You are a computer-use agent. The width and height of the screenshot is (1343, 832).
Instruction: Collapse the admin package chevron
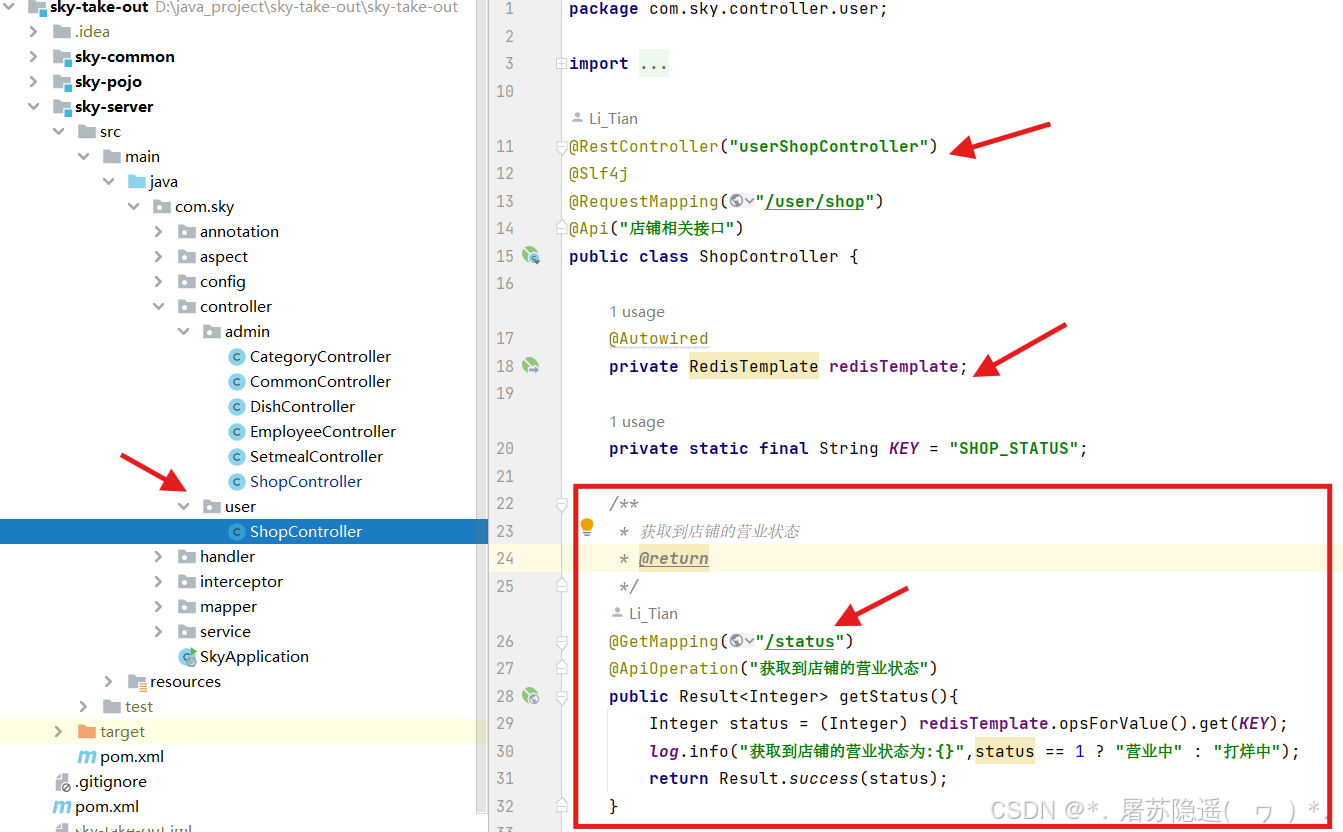coord(184,332)
